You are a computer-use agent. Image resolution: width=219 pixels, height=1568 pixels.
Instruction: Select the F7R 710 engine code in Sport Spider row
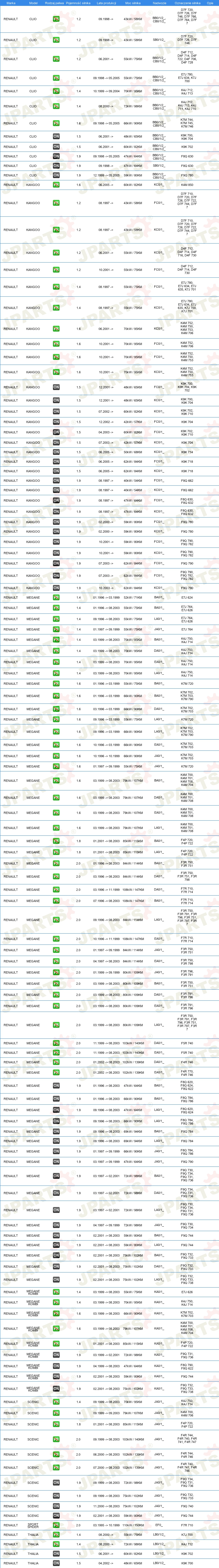[187, 1526]
